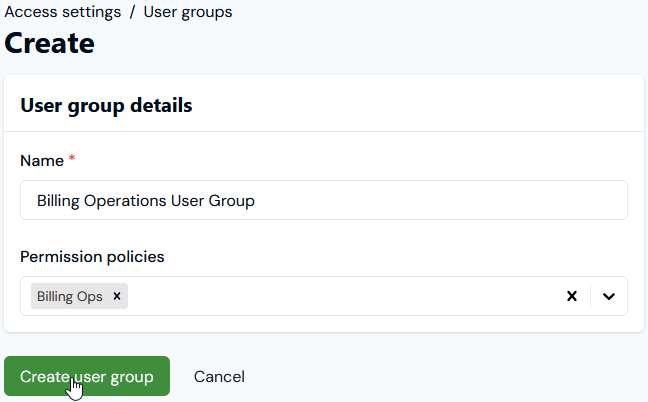
Task: Expand the Permission policies dropdown chevron
Action: (x=609, y=296)
